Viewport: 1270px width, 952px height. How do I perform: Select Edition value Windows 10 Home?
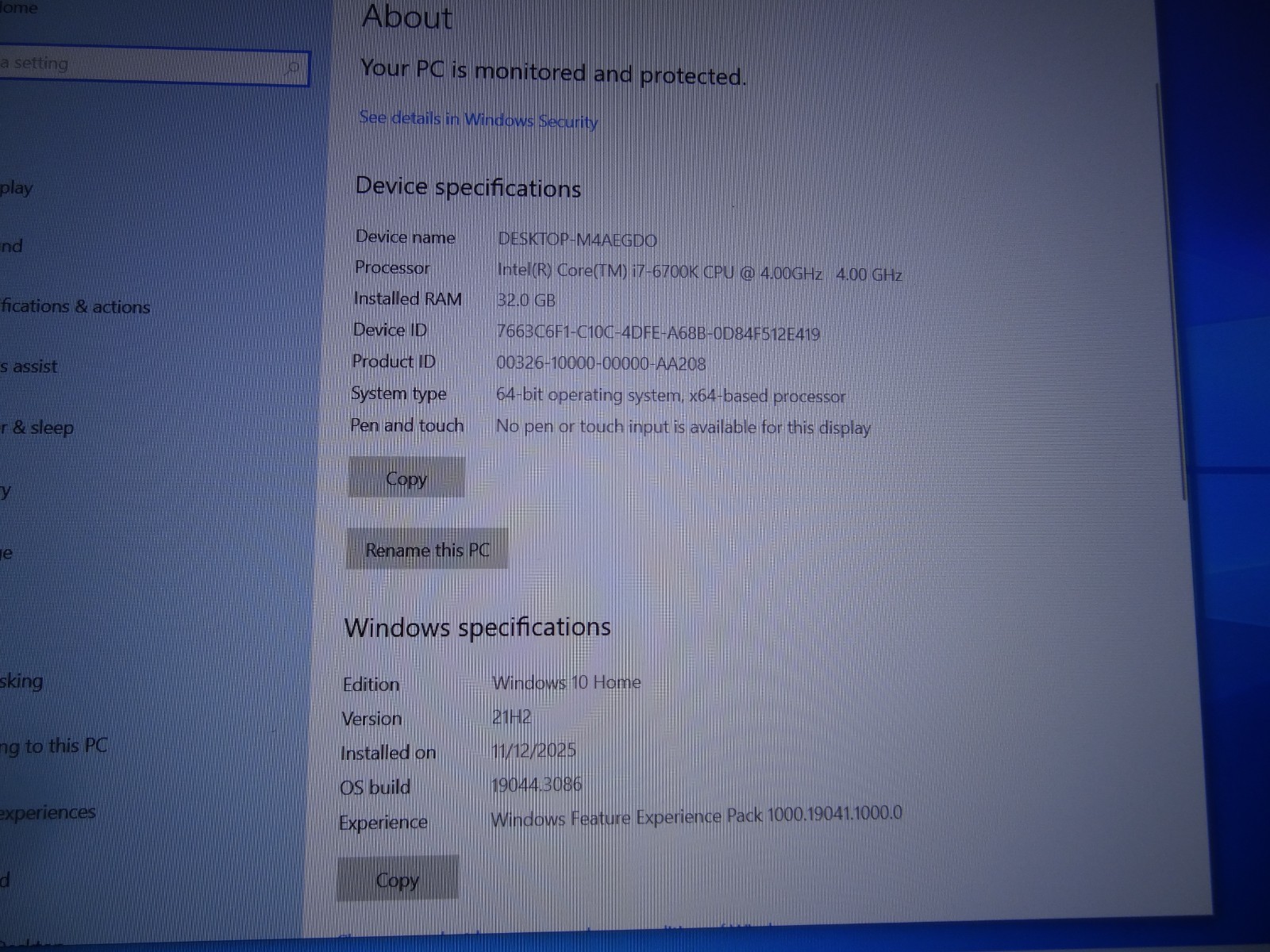point(567,682)
